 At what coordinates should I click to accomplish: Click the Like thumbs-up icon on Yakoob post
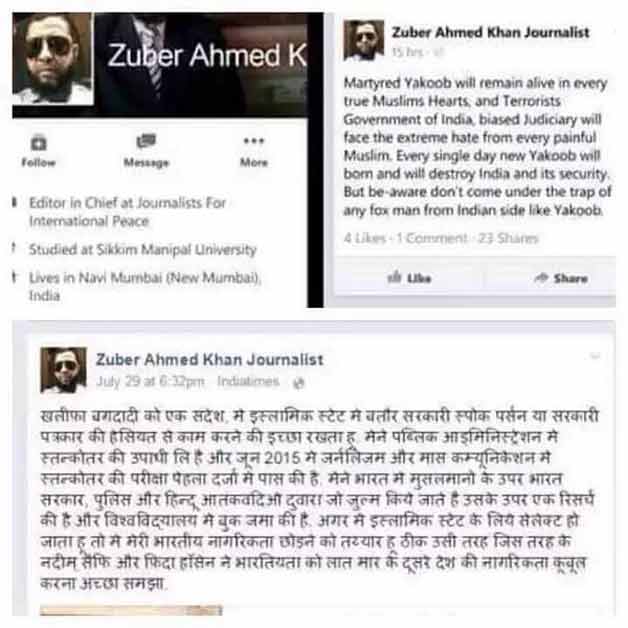point(395,277)
